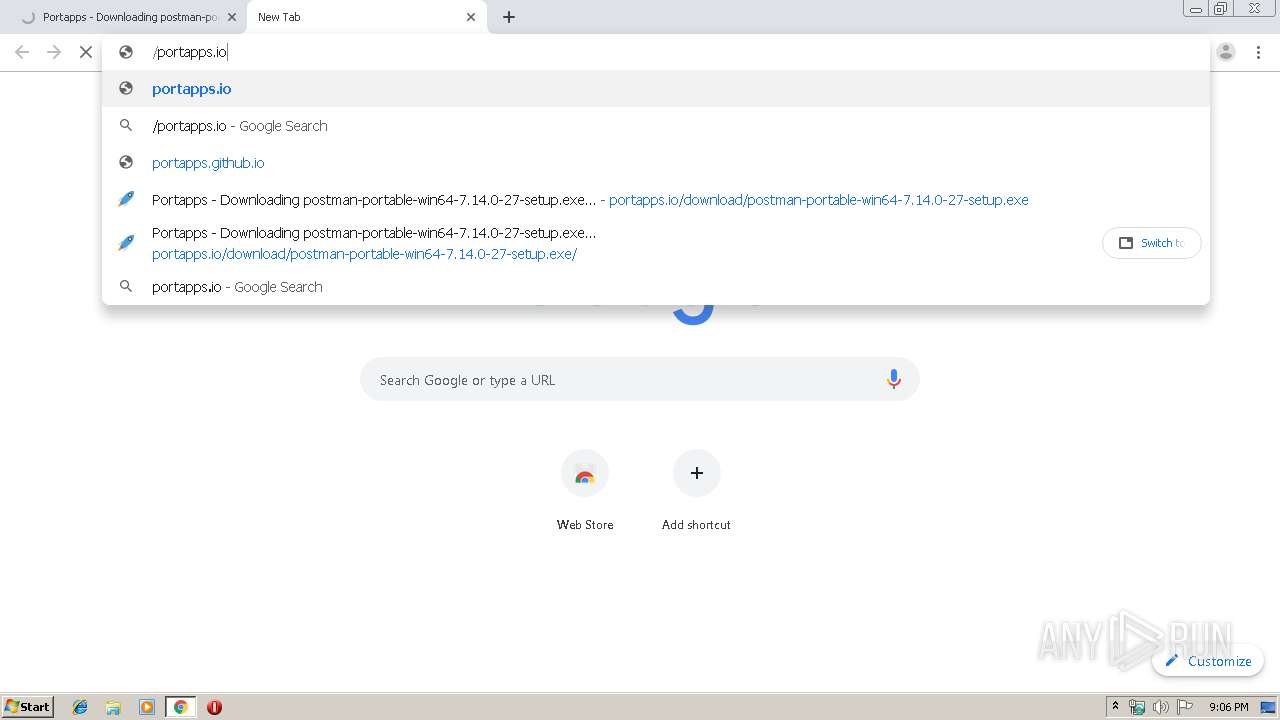Click the address bar text field

pyautogui.click(x=656, y=52)
